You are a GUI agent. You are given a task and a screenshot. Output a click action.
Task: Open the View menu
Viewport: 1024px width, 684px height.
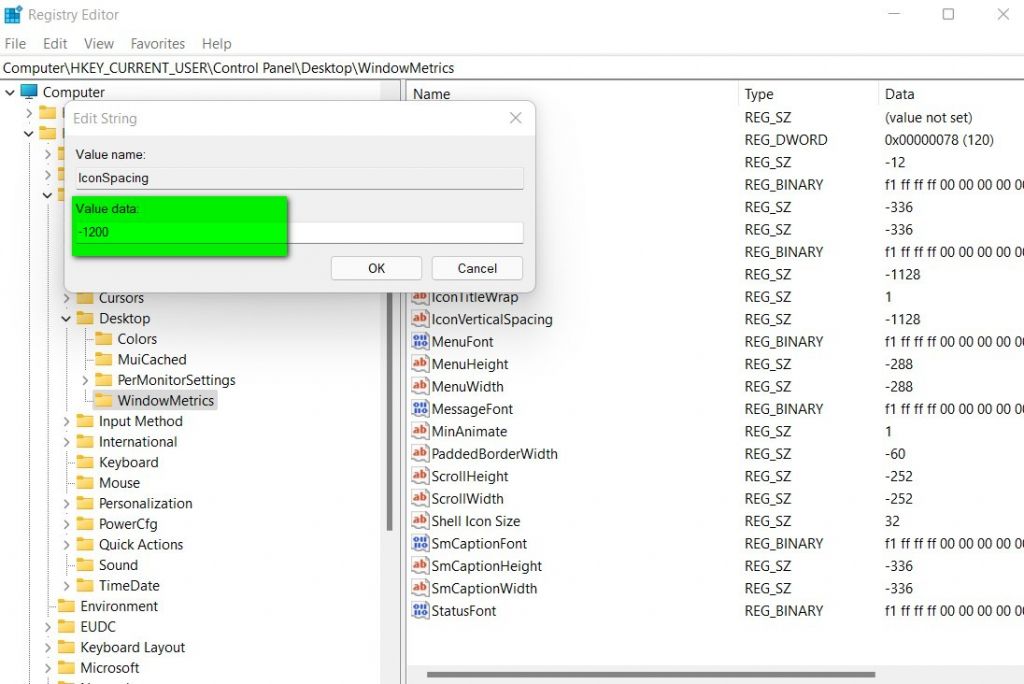98,44
